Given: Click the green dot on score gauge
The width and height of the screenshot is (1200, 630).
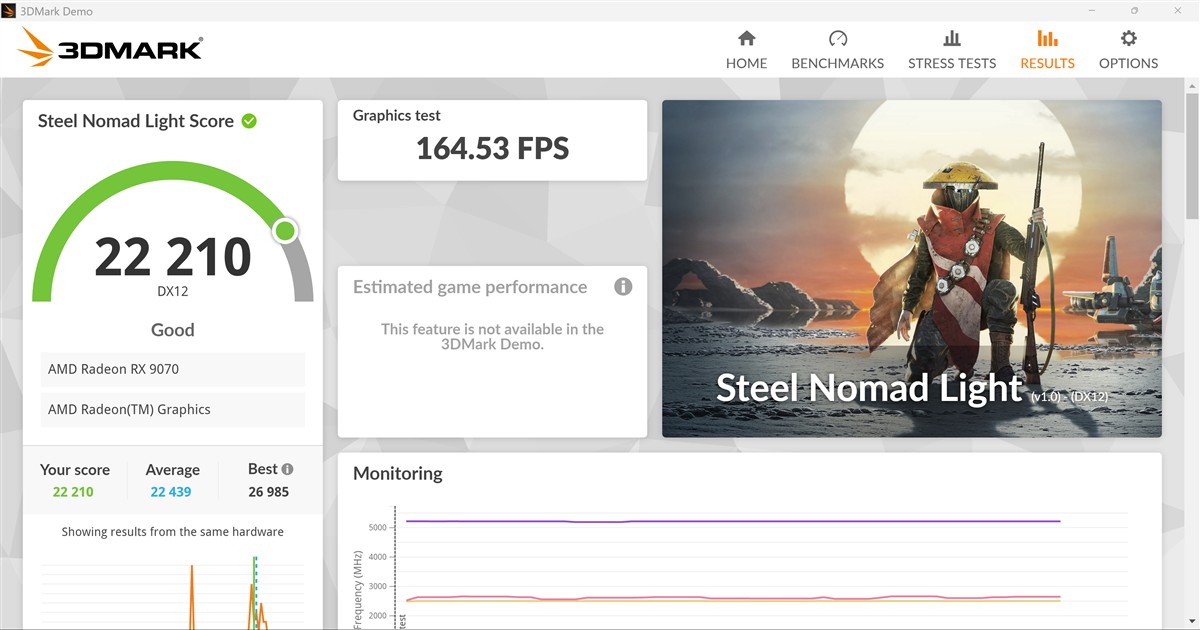Looking at the screenshot, I should [x=285, y=232].
